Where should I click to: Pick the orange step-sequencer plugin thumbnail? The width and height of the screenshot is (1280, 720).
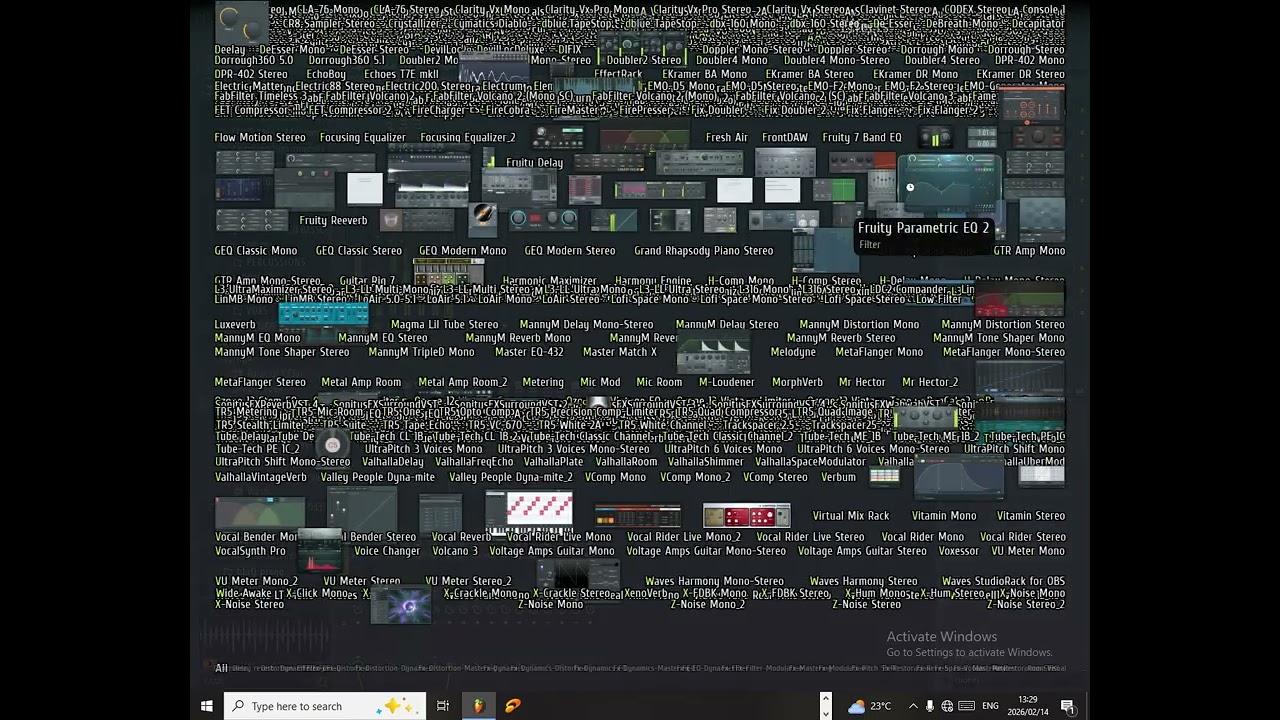tap(637, 516)
